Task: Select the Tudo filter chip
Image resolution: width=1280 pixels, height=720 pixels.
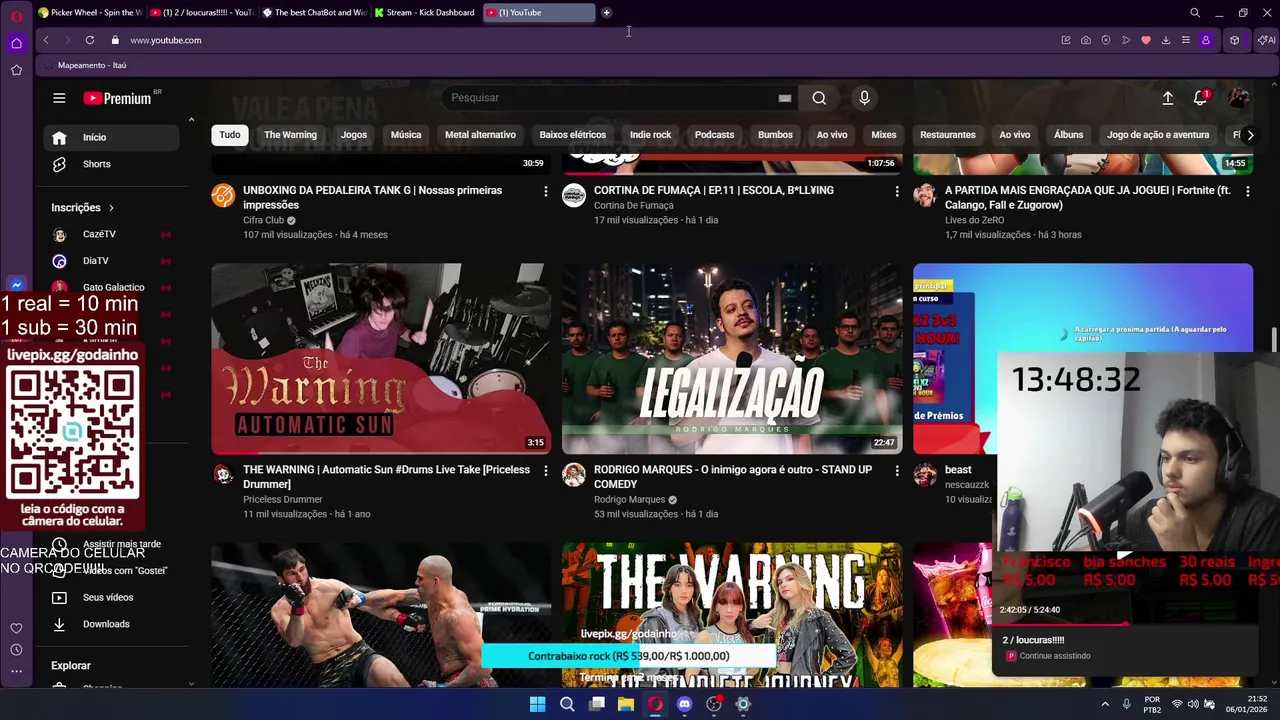Action: click(230, 135)
